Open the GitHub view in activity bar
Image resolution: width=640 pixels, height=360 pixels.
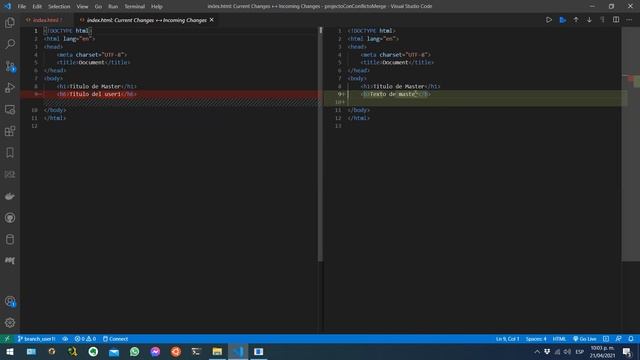[10, 218]
